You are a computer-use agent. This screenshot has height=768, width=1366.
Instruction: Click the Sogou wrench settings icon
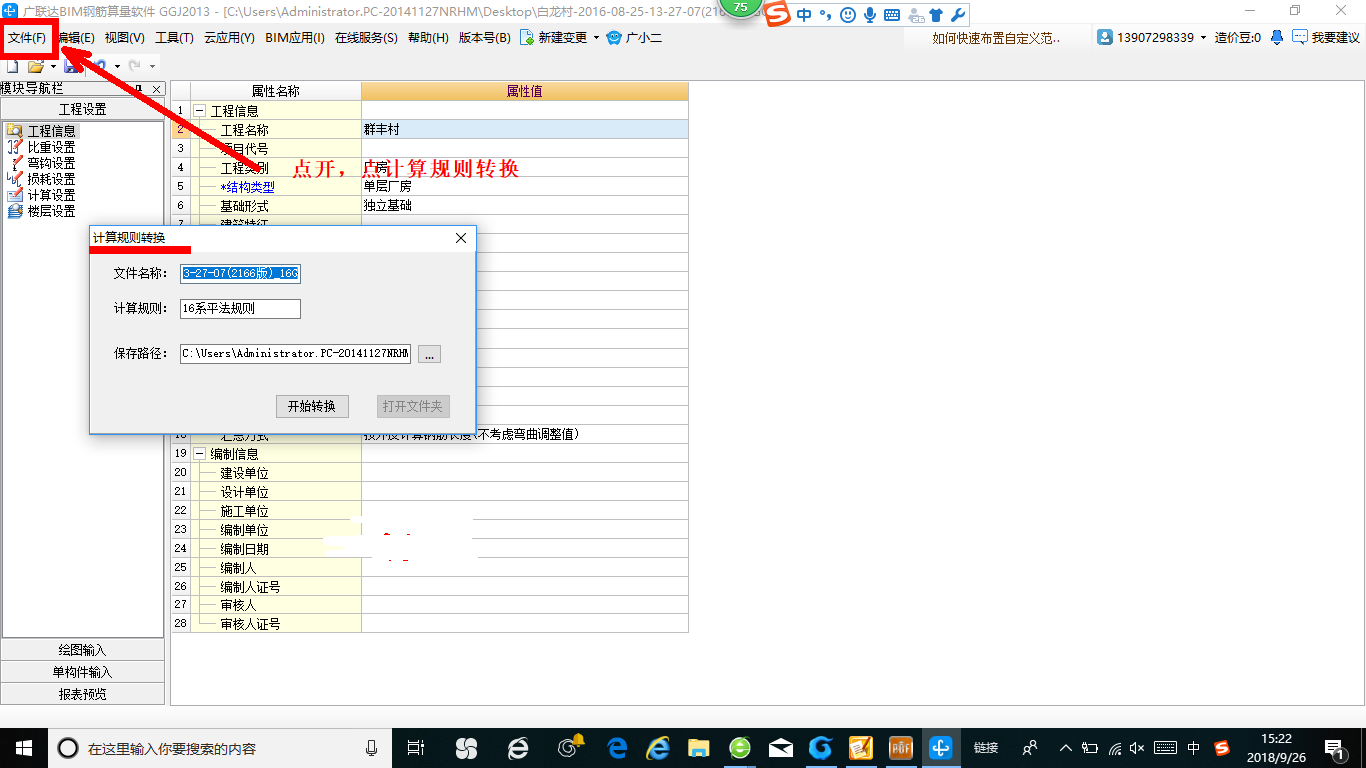[957, 15]
